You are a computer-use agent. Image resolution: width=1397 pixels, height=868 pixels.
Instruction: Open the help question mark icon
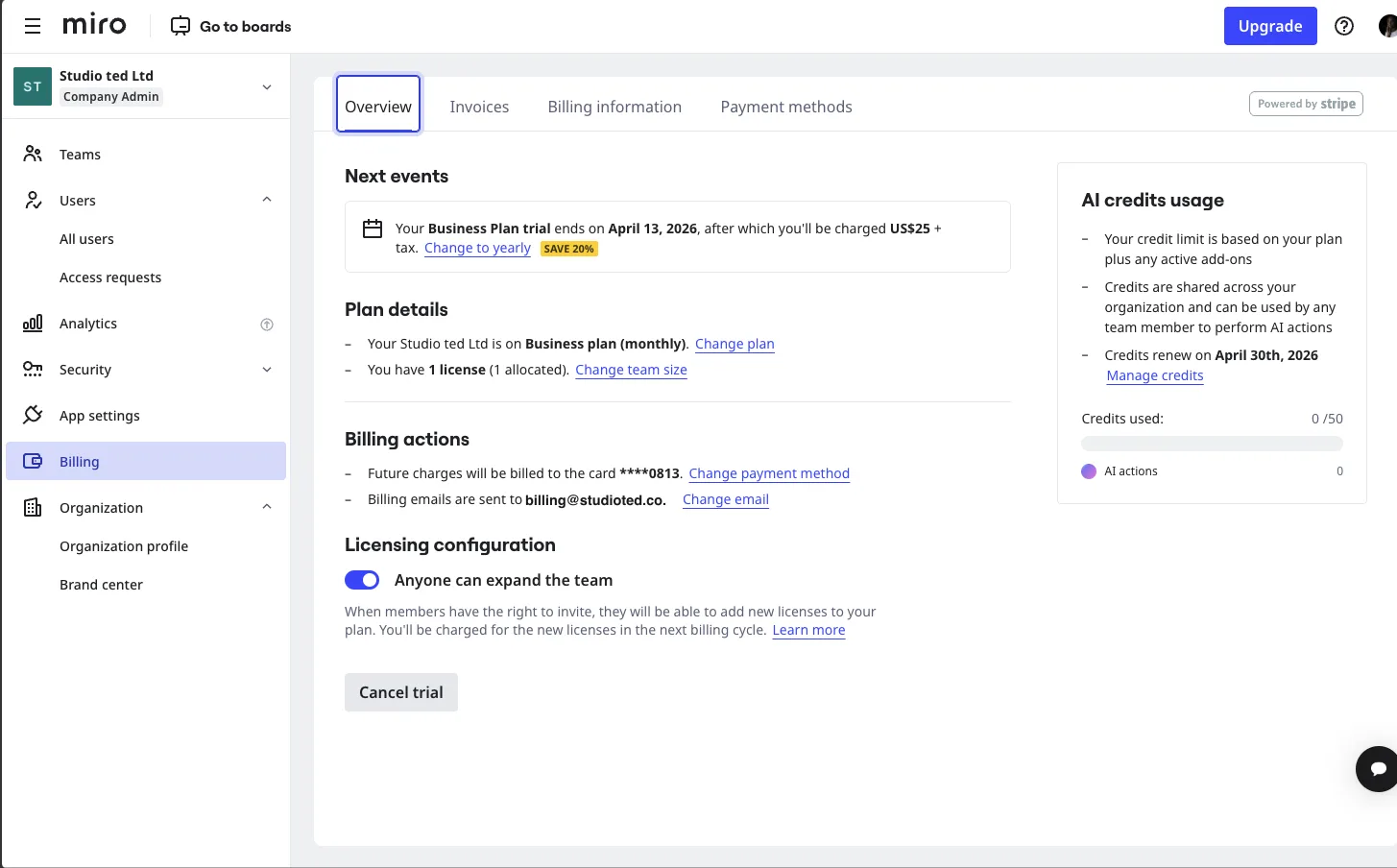(x=1344, y=26)
